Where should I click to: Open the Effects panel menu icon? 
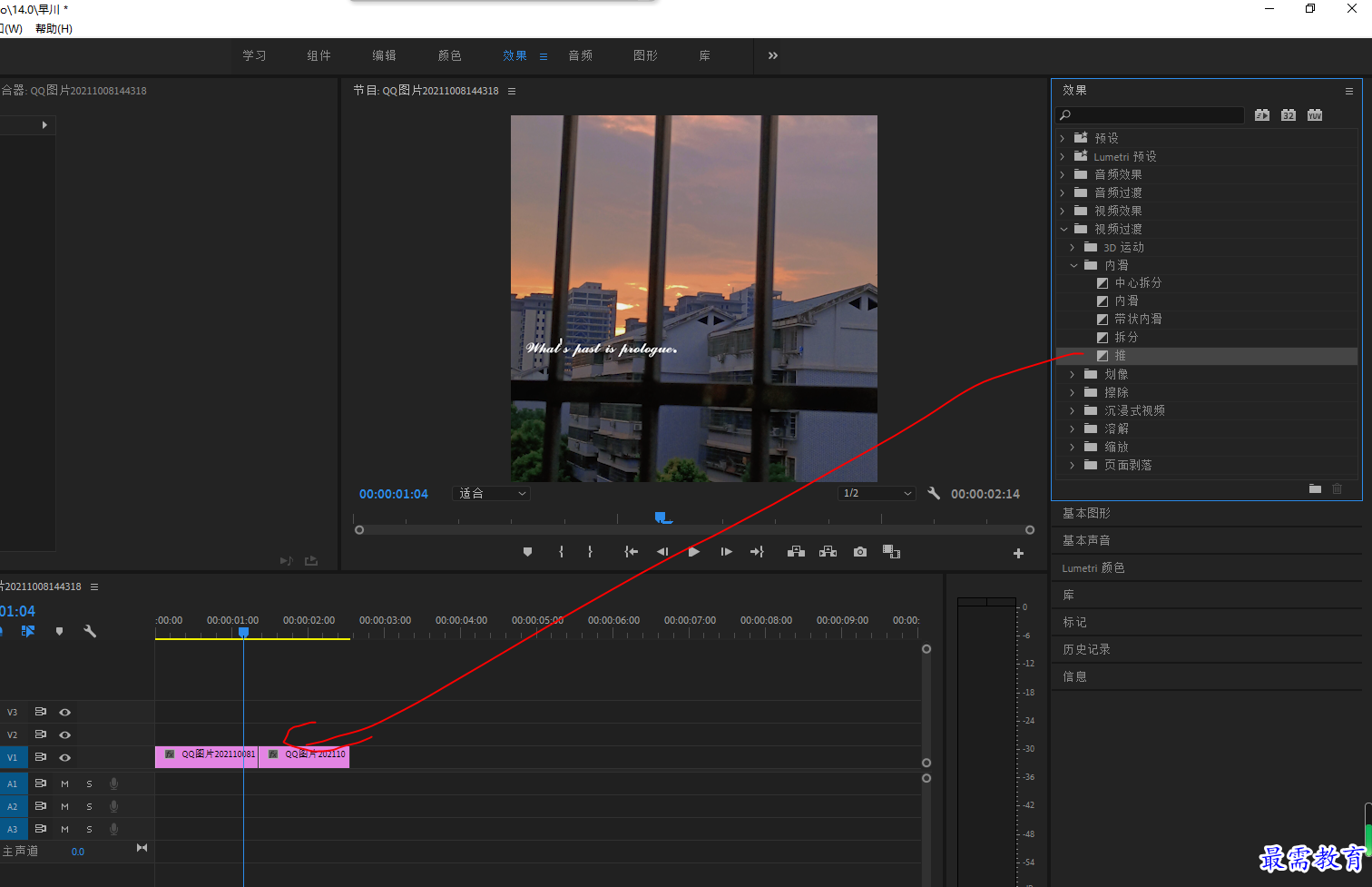1349,91
